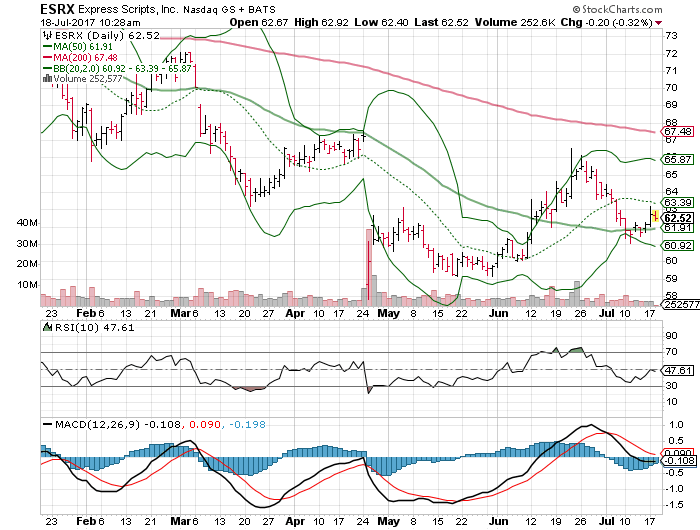Click the Nasdaq GS + BATS exchange label

[229, 9]
